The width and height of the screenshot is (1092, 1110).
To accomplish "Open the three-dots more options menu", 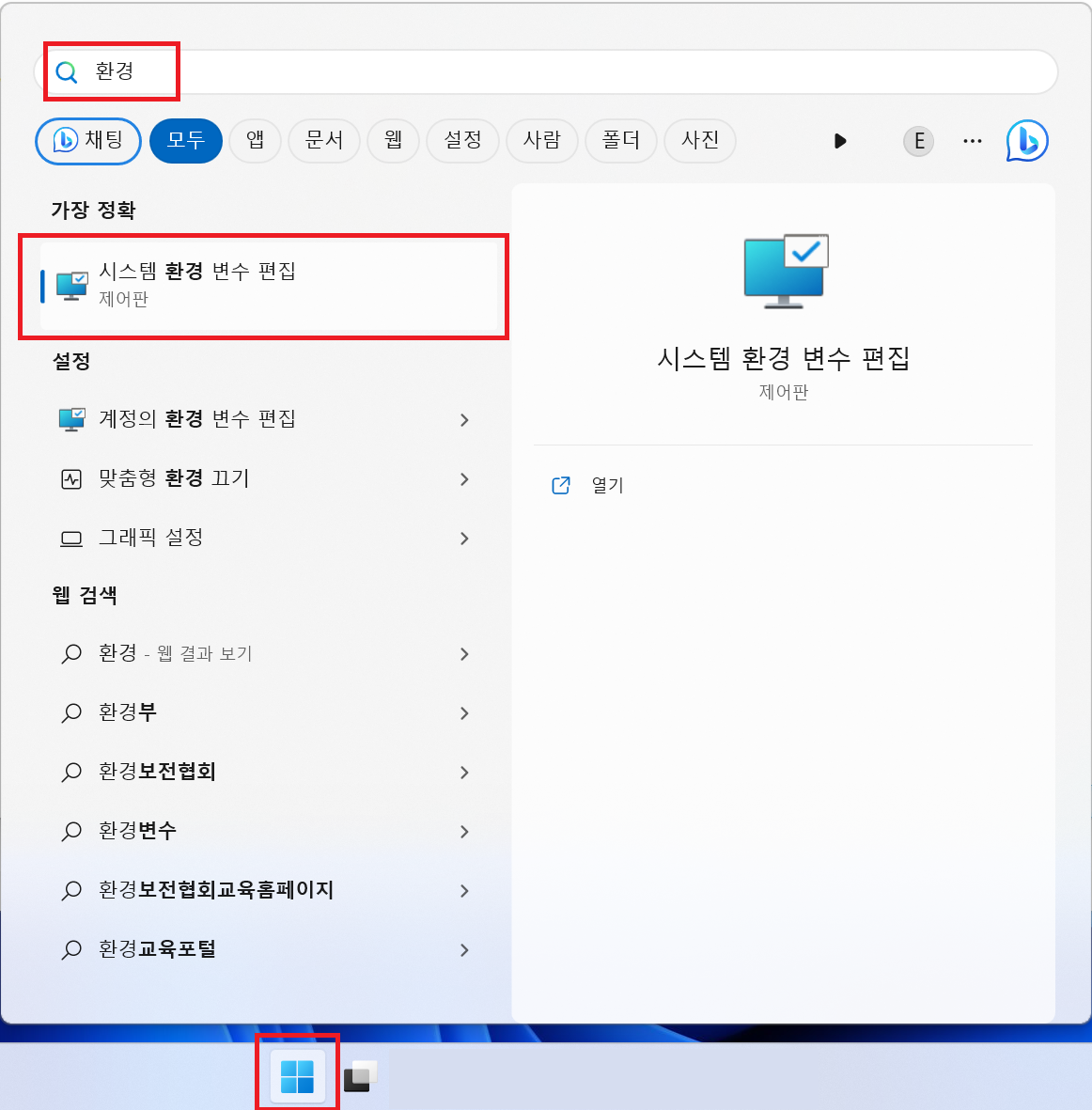I will [973, 141].
